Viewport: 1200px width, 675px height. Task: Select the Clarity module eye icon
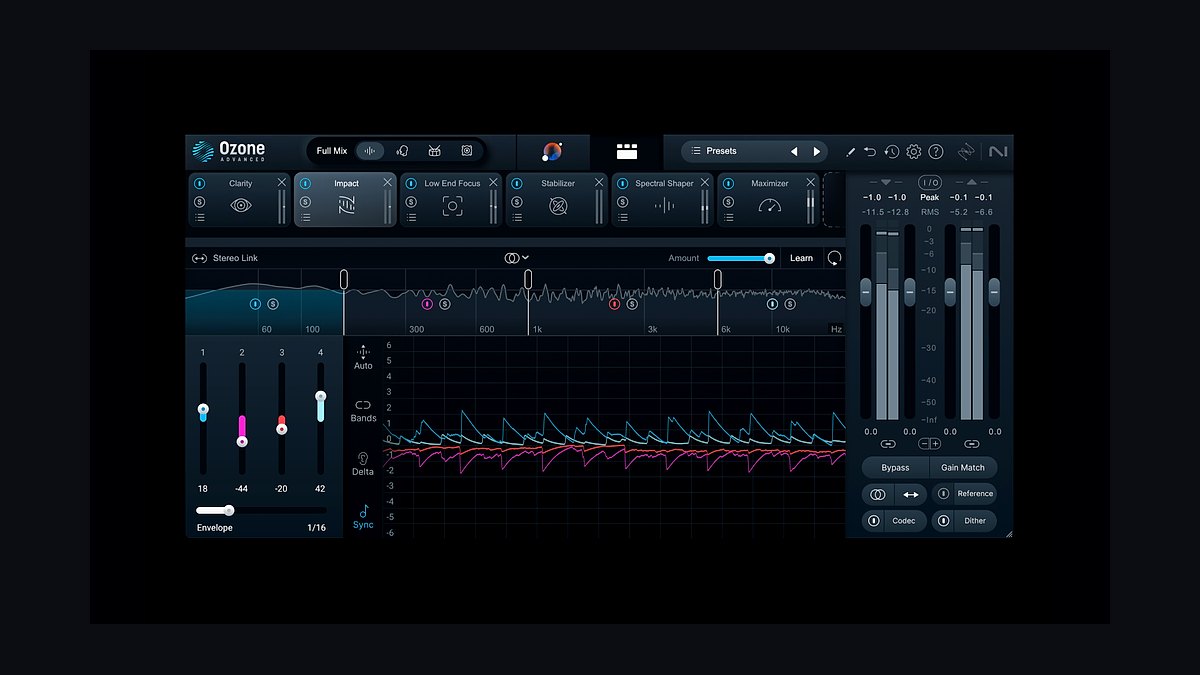click(240, 206)
